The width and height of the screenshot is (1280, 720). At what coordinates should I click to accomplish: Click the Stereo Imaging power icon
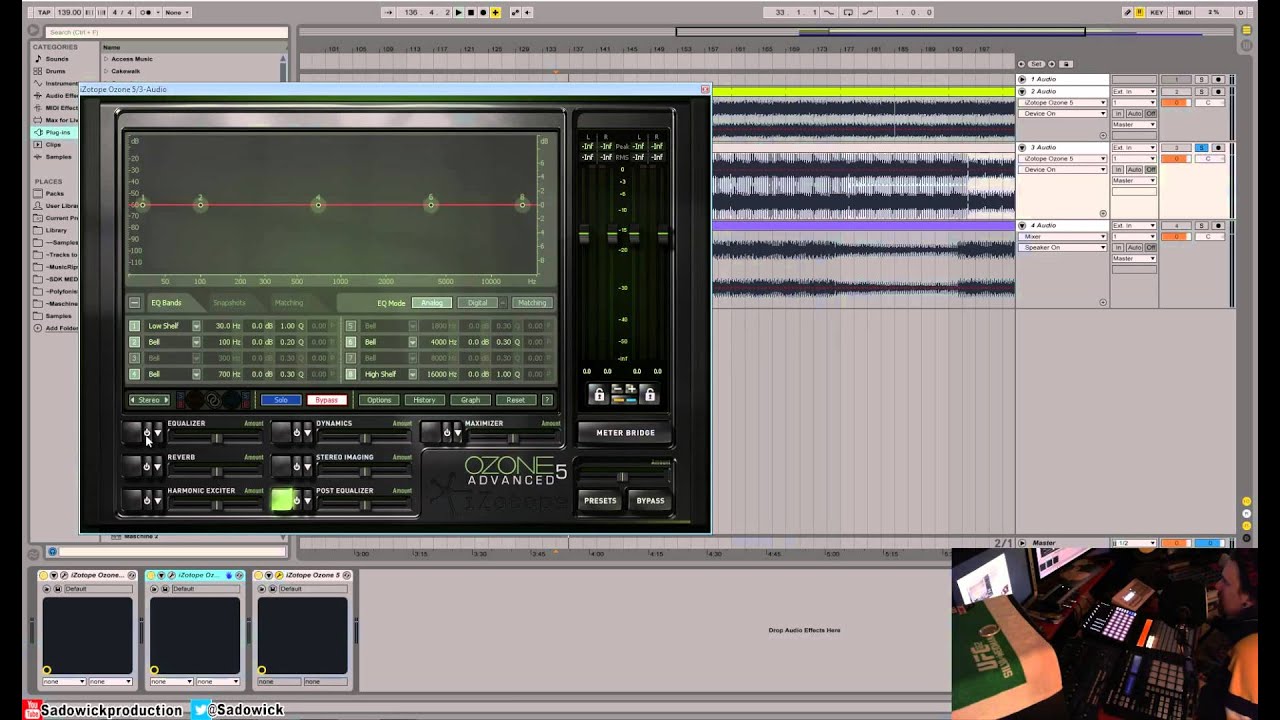coord(296,466)
